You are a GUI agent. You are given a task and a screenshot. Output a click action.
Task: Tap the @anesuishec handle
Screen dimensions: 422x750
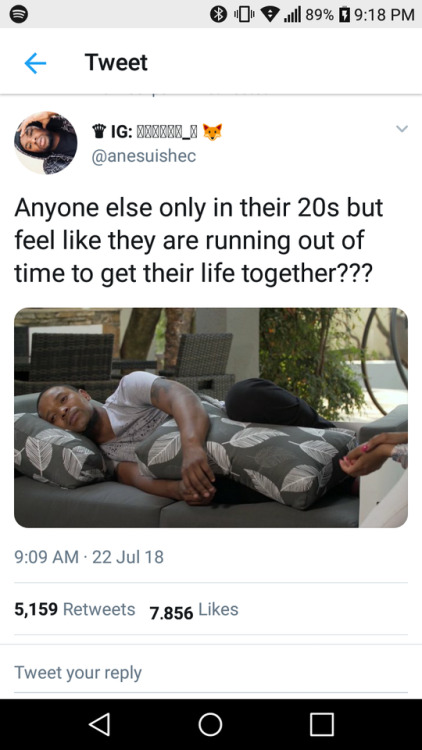point(144,156)
